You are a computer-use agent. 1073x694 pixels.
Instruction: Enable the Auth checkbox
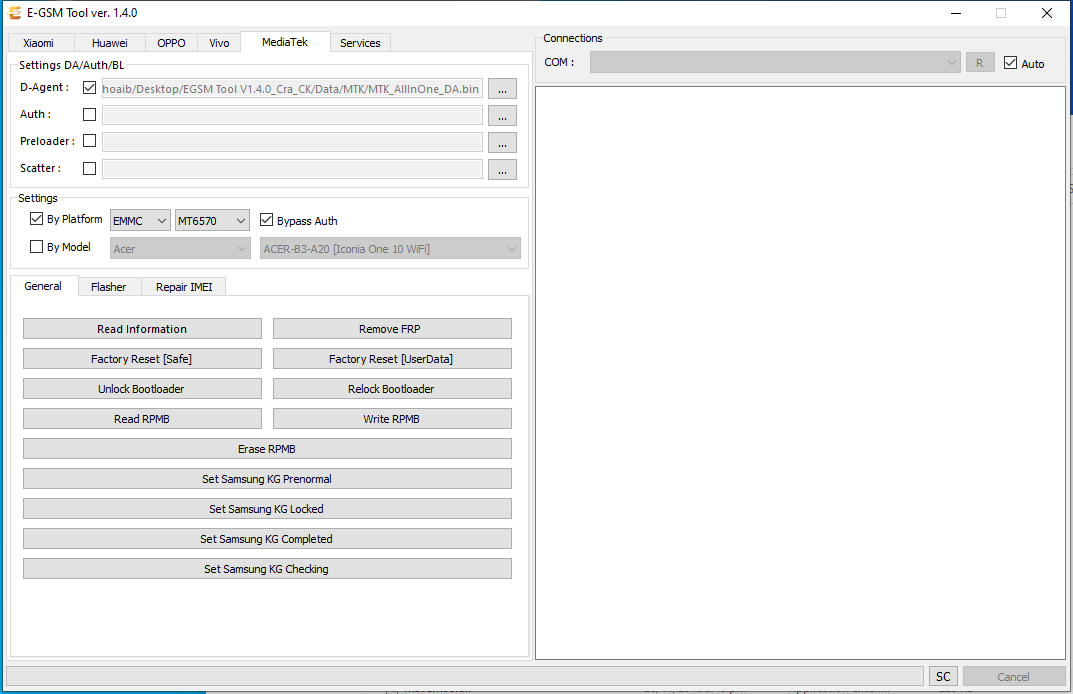tap(89, 114)
